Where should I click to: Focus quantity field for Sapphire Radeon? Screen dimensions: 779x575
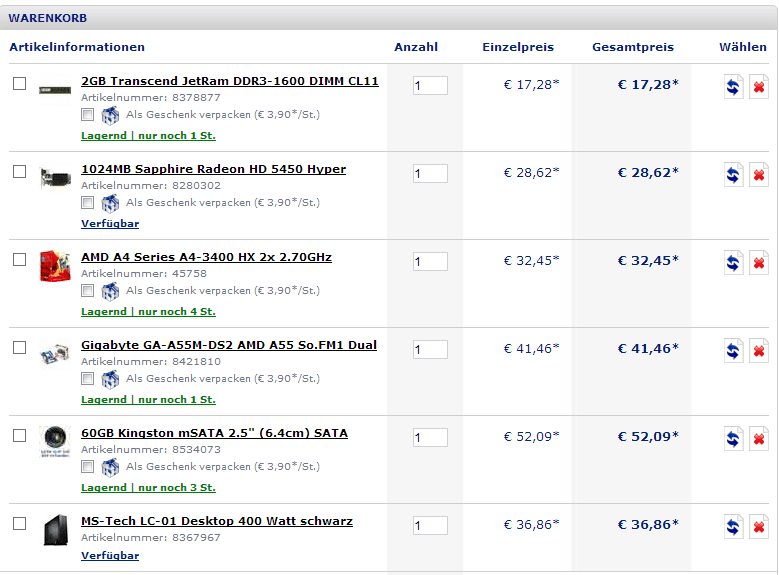[x=430, y=173]
